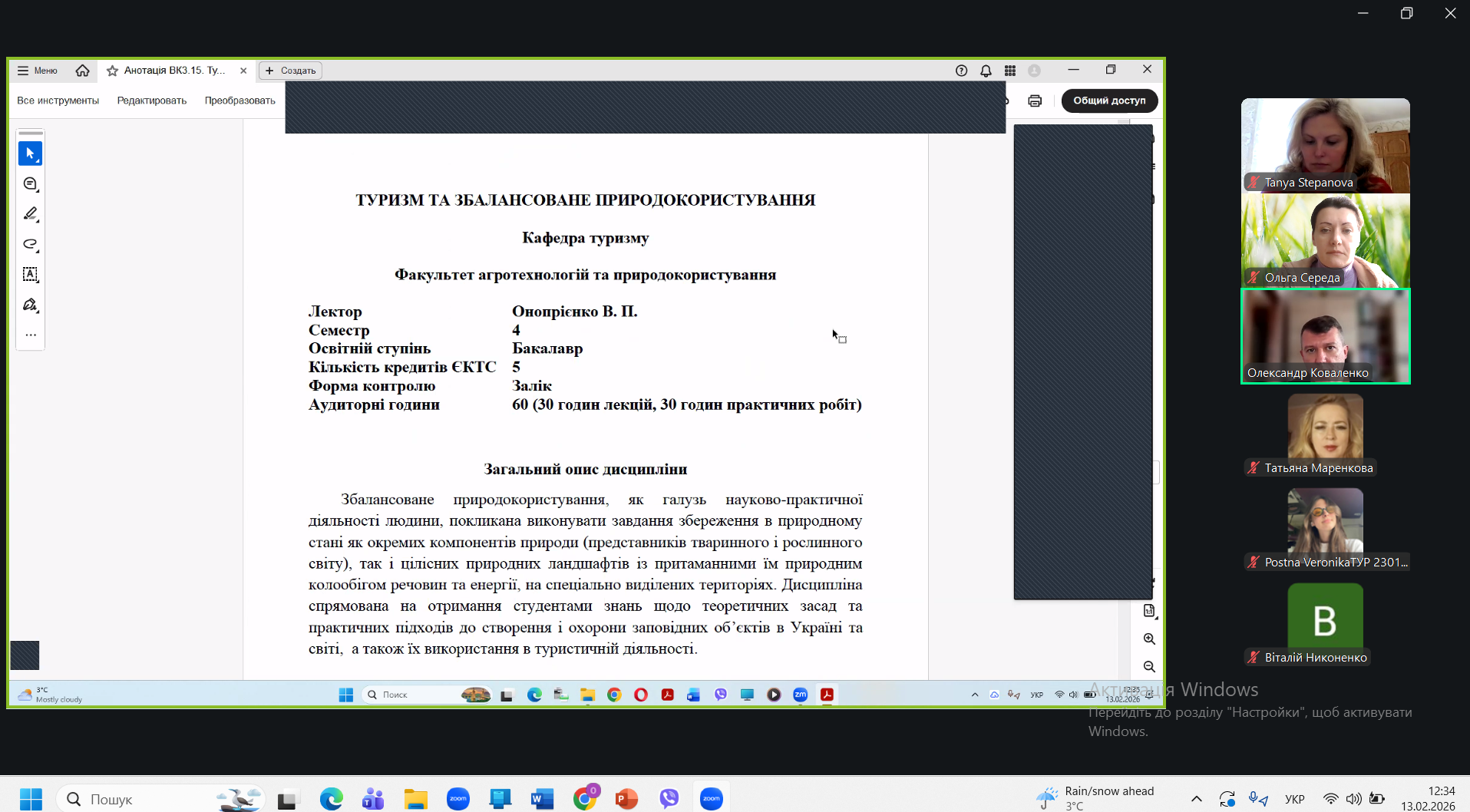Click the print icon
The width and height of the screenshot is (1470, 812).
point(1035,101)
